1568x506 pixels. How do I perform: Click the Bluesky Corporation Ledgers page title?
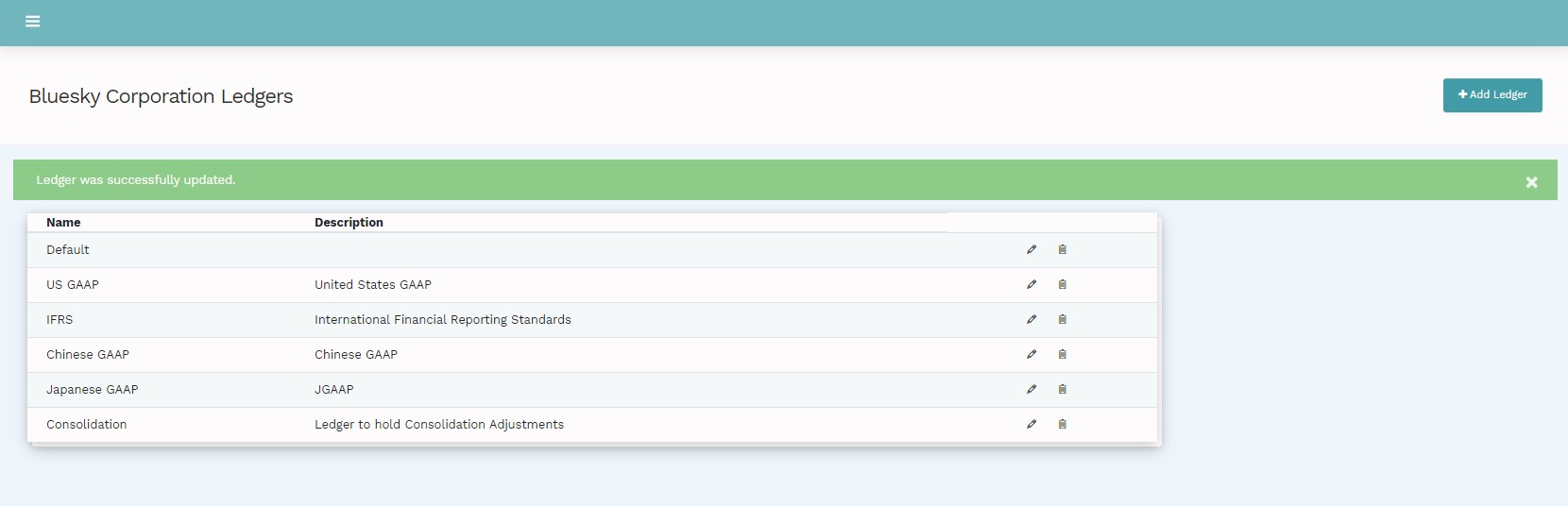coord(161,96)
